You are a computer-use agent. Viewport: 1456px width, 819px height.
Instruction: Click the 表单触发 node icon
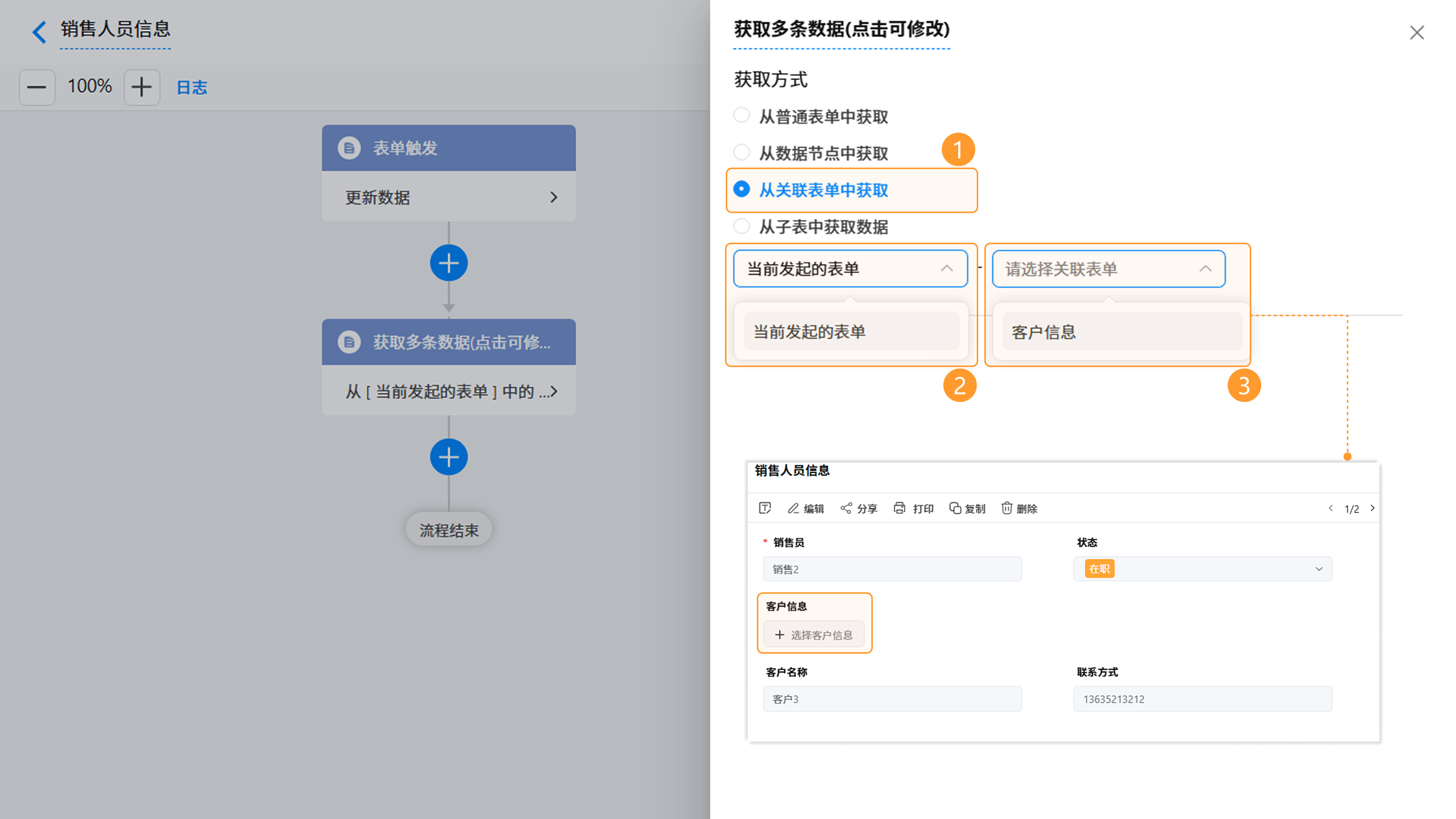click(349, 148)
